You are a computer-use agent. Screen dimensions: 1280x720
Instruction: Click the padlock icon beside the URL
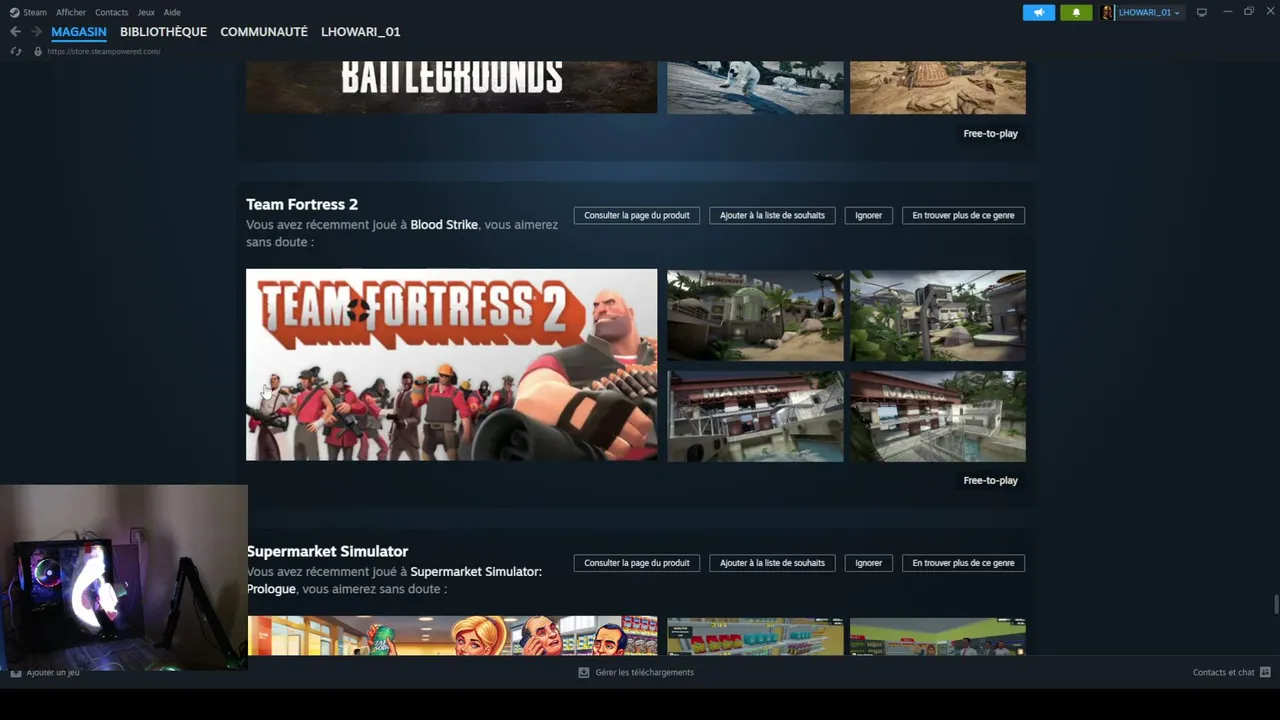(x=38, y=51)
